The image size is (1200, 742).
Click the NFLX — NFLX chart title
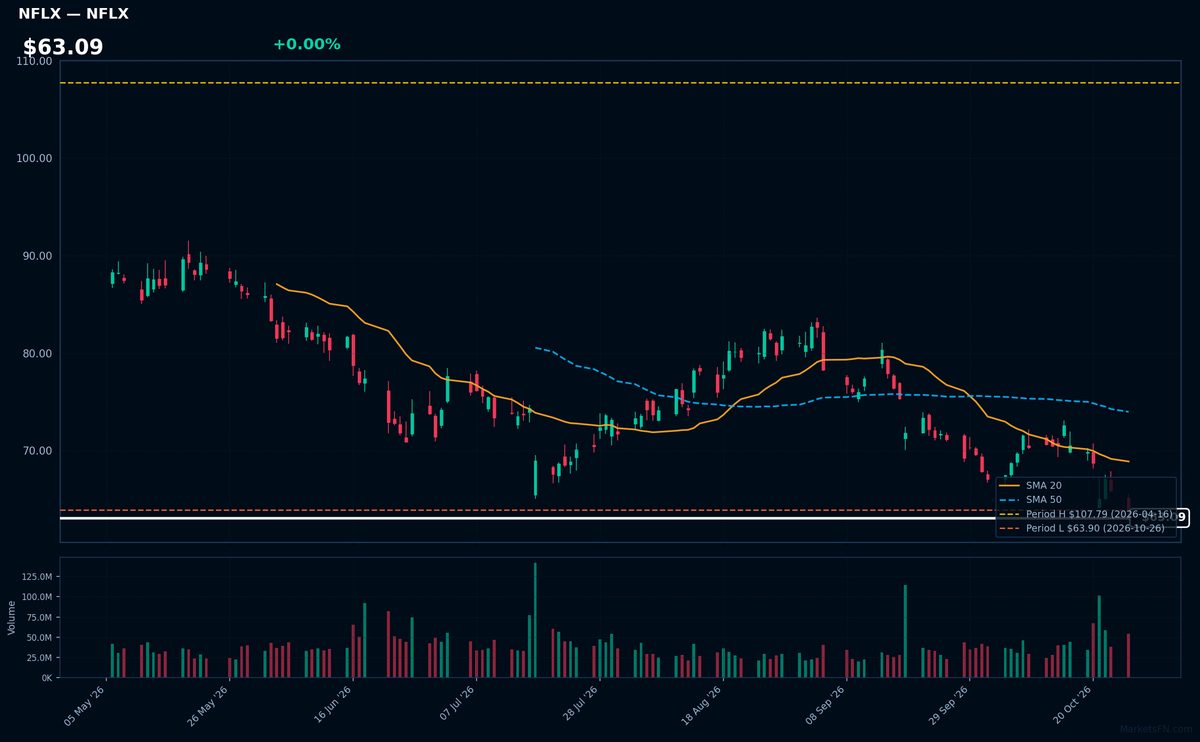[x=73, y=14]
